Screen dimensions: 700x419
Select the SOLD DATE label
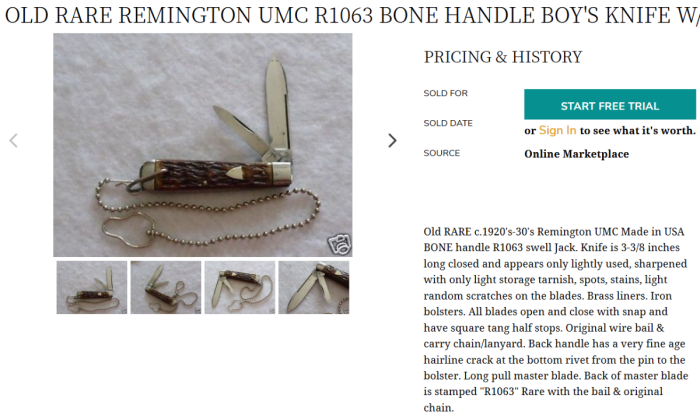click(448, 123)
